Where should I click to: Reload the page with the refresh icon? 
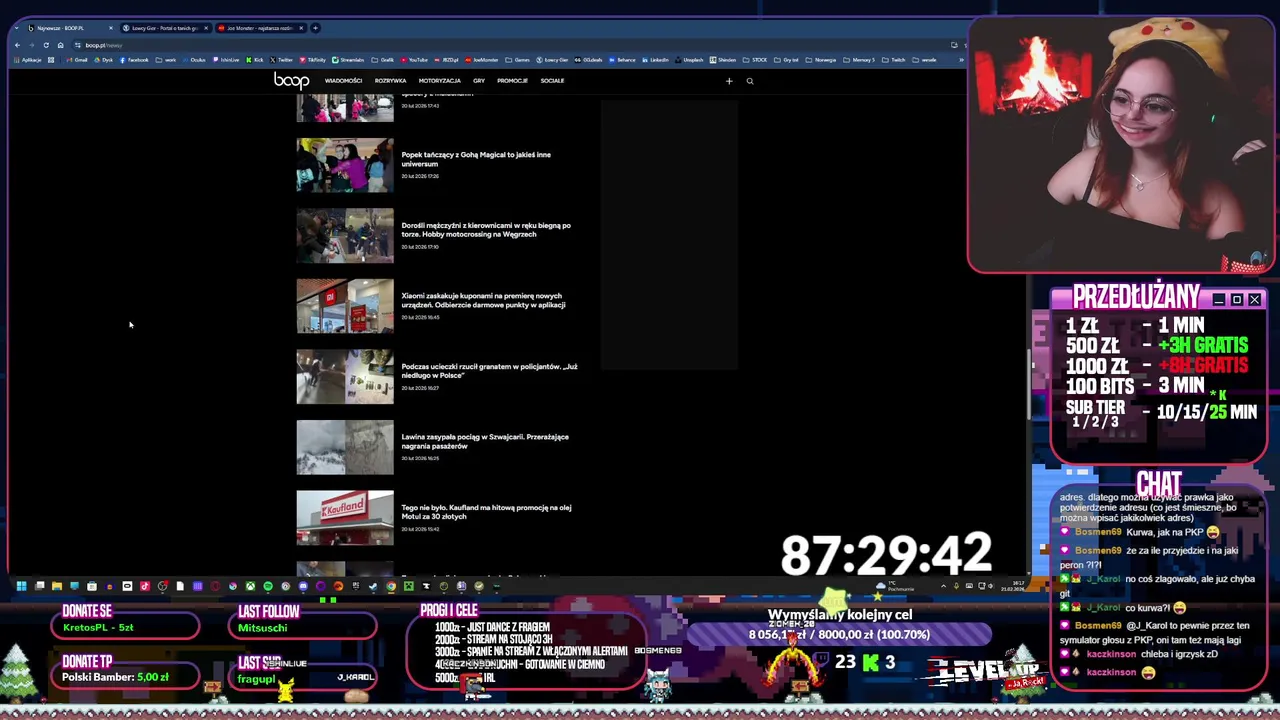[46, 45]
